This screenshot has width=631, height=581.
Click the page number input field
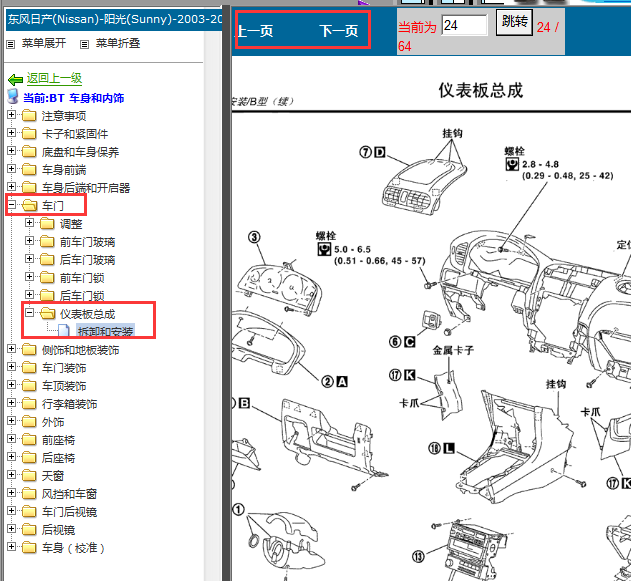pos(464,25)
